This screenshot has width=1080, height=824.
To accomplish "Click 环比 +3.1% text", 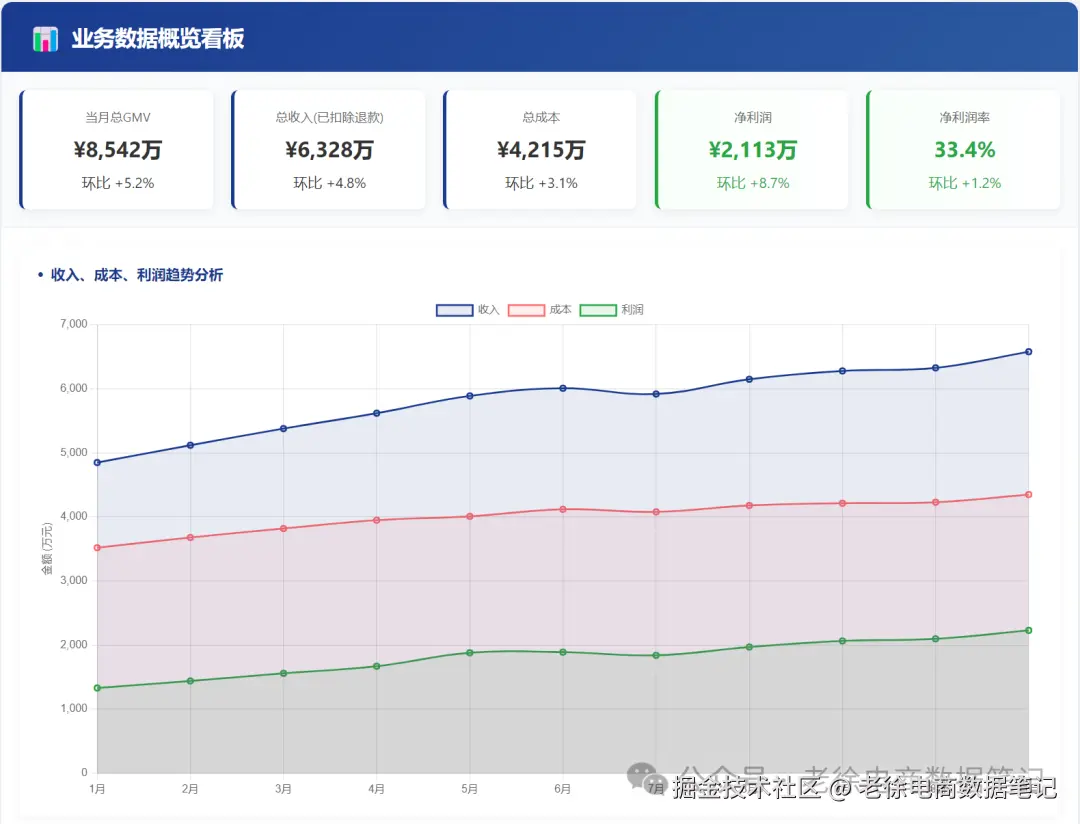I will [541, 183].
